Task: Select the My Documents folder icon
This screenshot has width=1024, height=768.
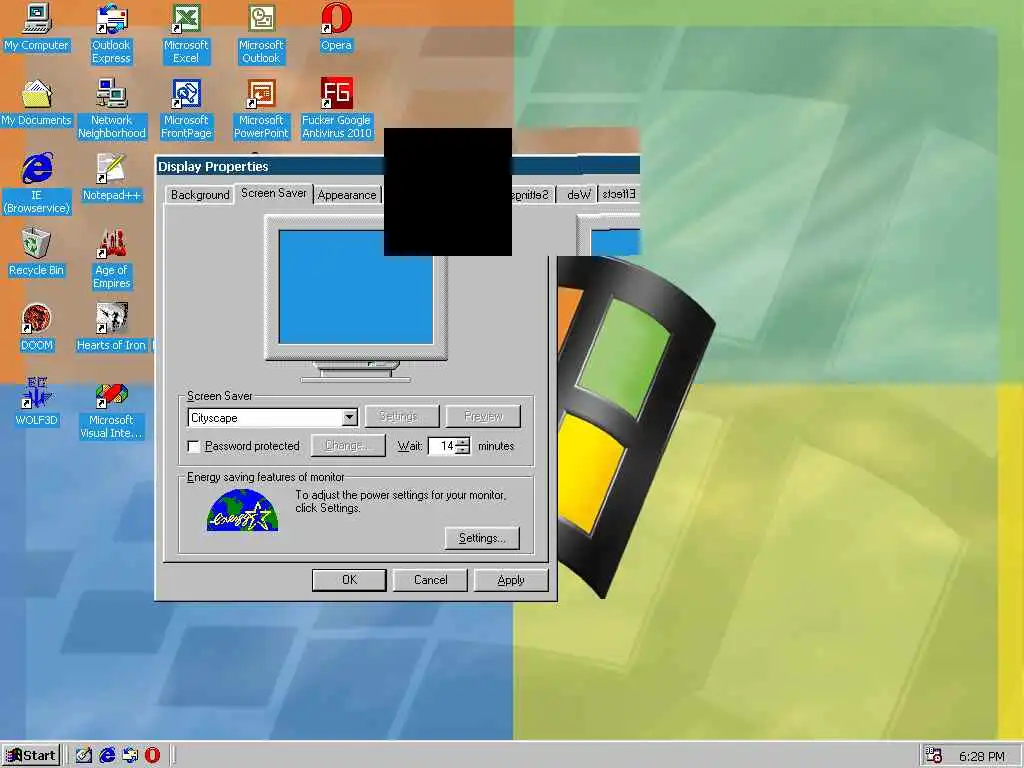Action: point(37,103)
